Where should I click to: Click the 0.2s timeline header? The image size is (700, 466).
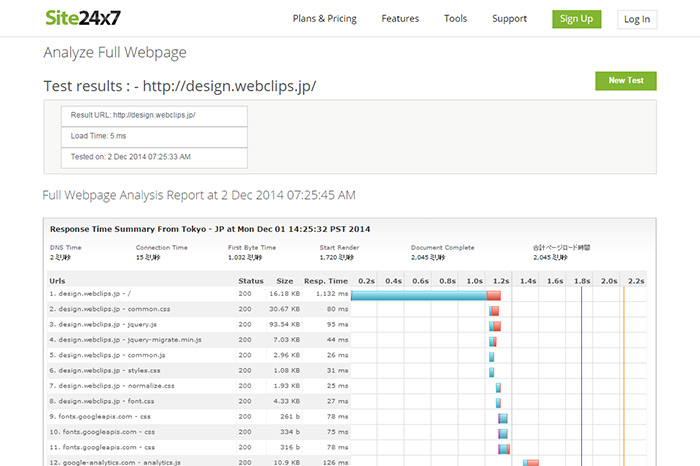point(367,281)
